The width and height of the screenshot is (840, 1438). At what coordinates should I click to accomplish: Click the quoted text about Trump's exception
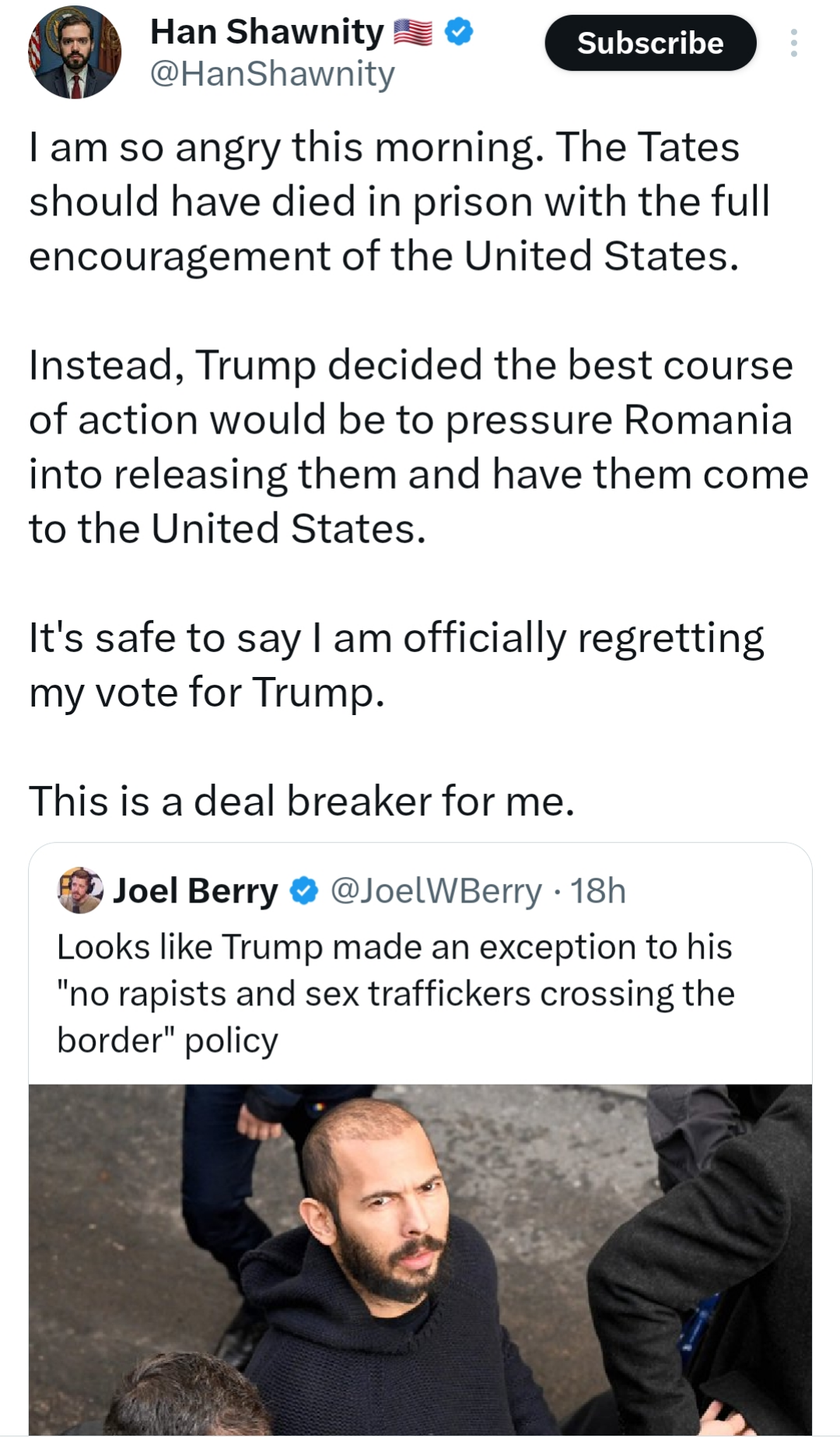click(x=395, y=970)
